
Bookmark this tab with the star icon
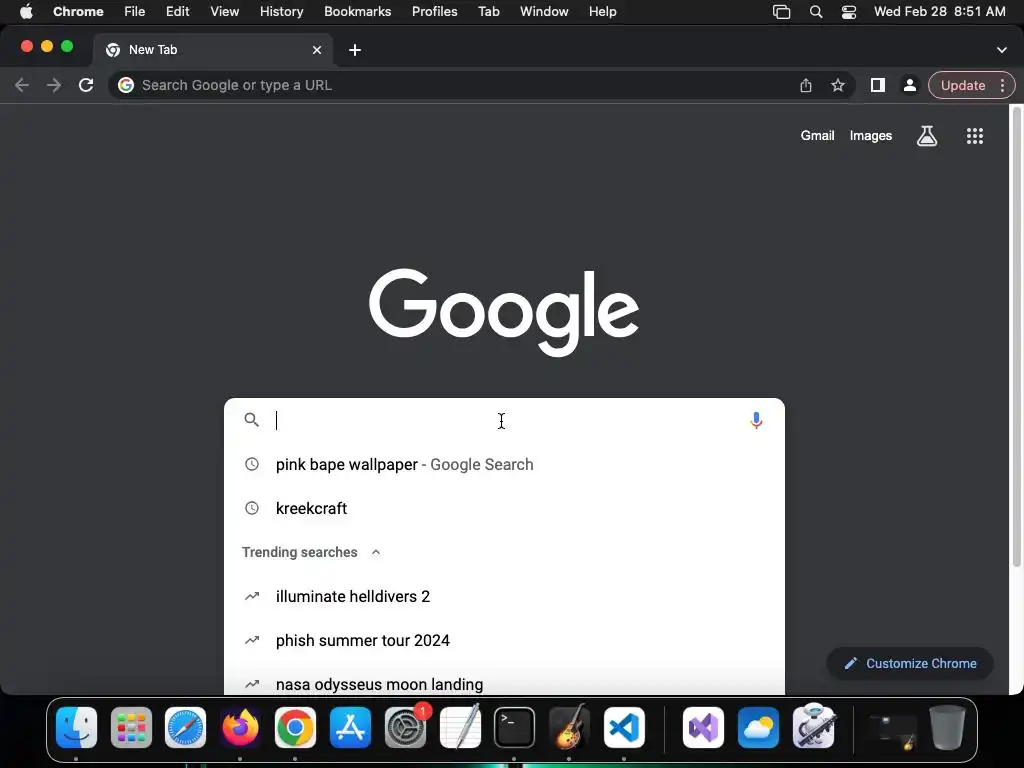[x=838, y=86]
